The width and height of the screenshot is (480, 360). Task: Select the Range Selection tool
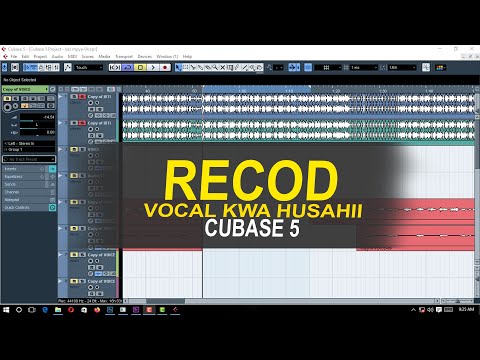[185, 68]
